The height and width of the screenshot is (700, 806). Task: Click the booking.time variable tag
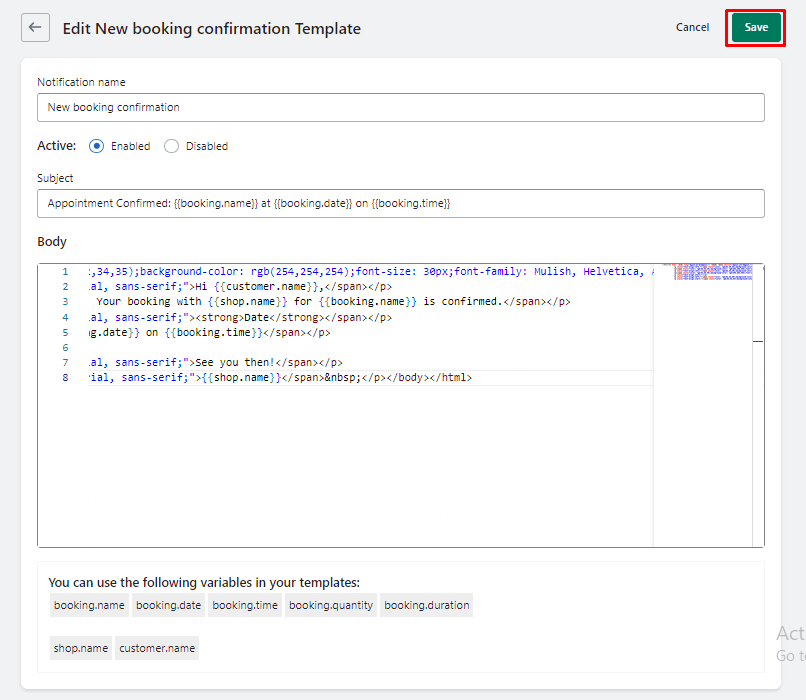click(245, 605)
